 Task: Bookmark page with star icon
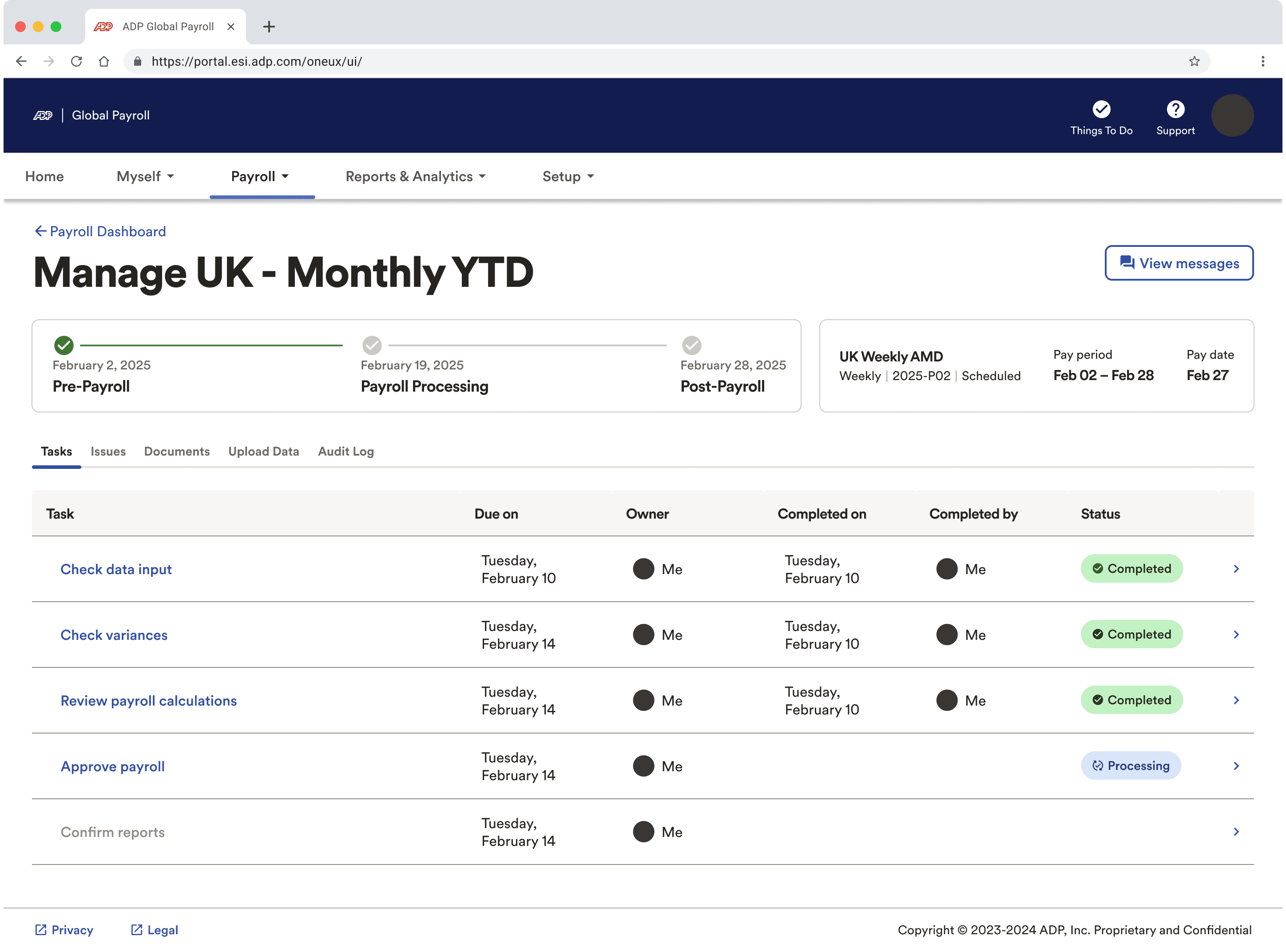[x=1194, y=61]
